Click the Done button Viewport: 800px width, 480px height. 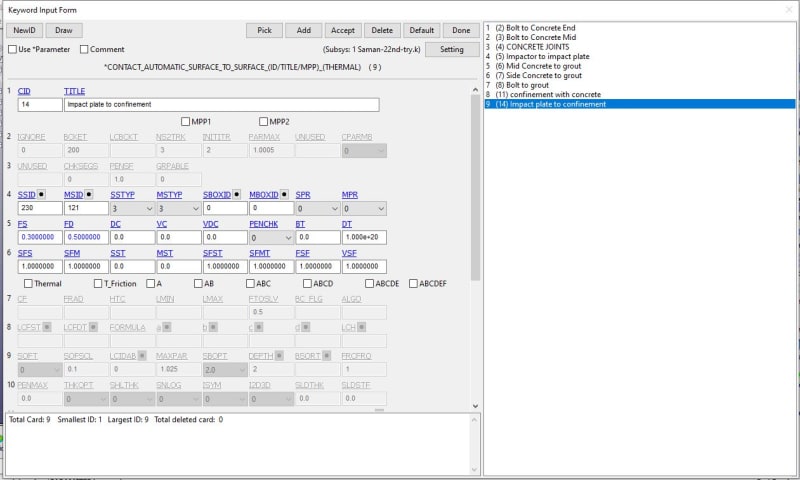pos(461,30)
